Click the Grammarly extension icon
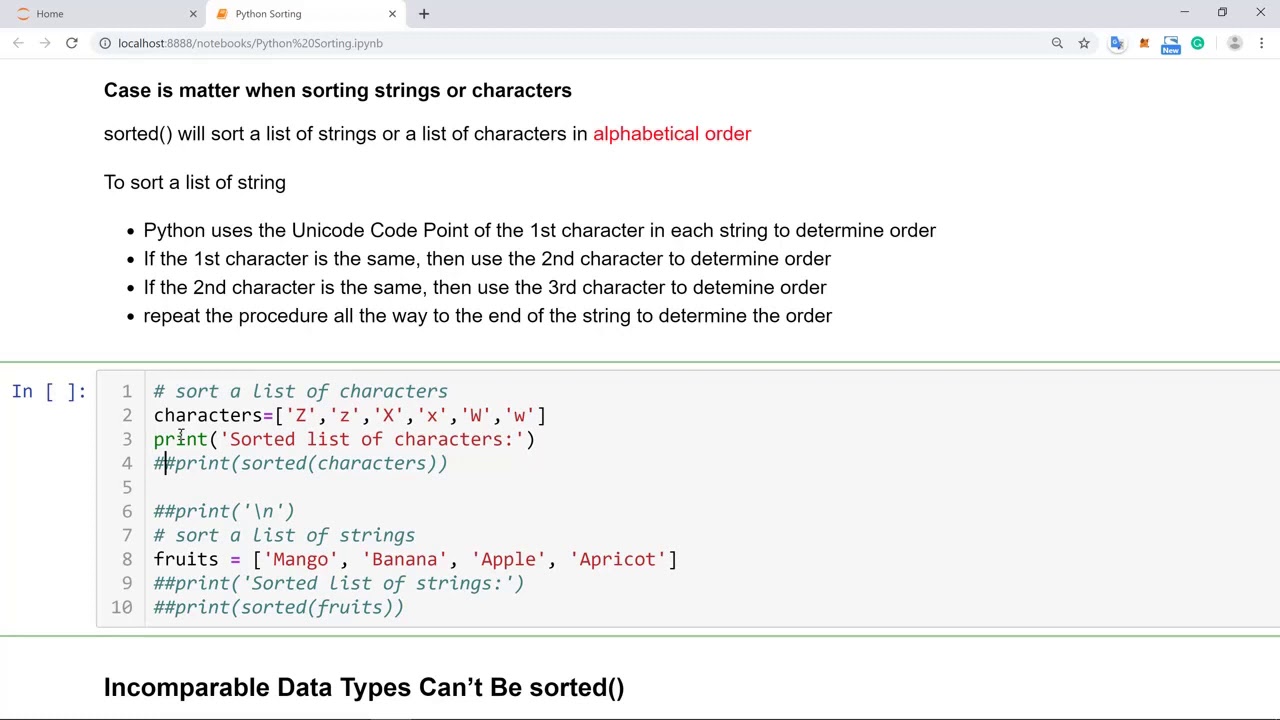Viewport: 1280px width, 720px height. point(1198,43)
